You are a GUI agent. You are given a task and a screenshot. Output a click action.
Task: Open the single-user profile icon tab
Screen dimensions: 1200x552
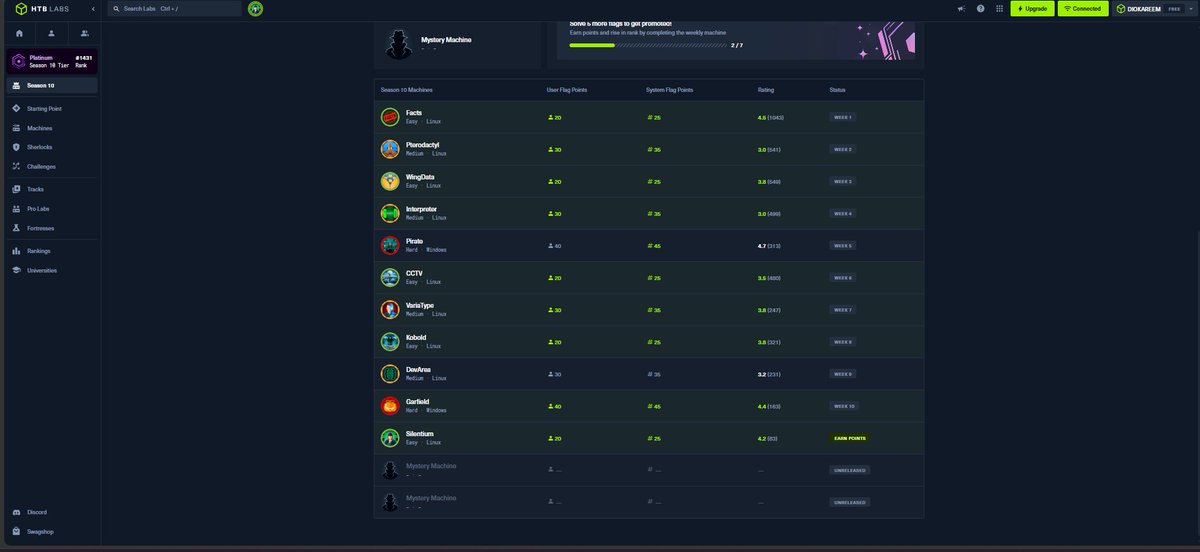[x=51, y=33]
